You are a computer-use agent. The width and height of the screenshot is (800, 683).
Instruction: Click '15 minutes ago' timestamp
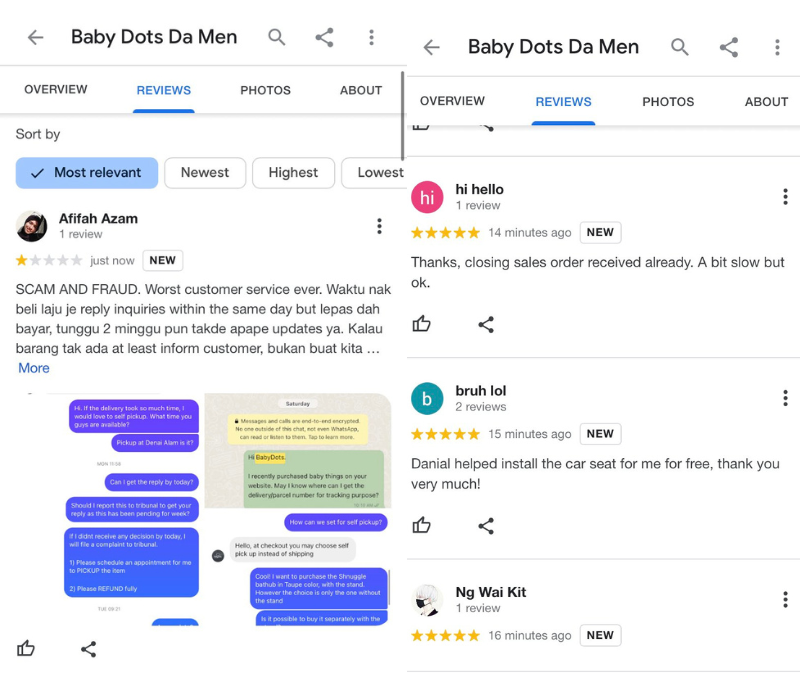pyautogui.click(x=530, y=434)
